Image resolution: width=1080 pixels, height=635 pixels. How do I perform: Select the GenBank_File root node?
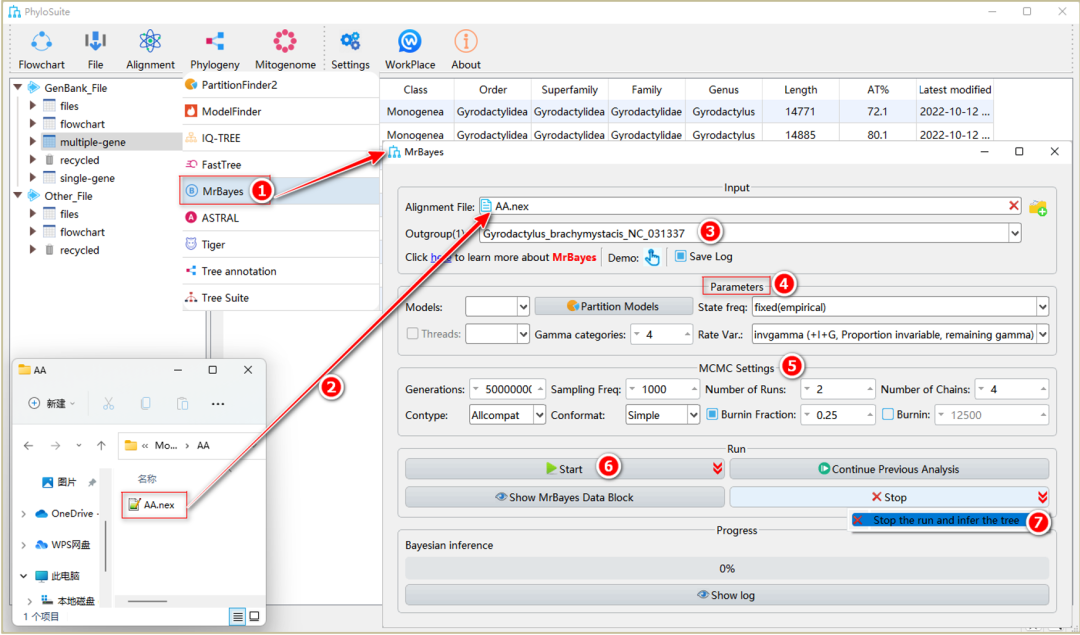click(x=76, y=88)
